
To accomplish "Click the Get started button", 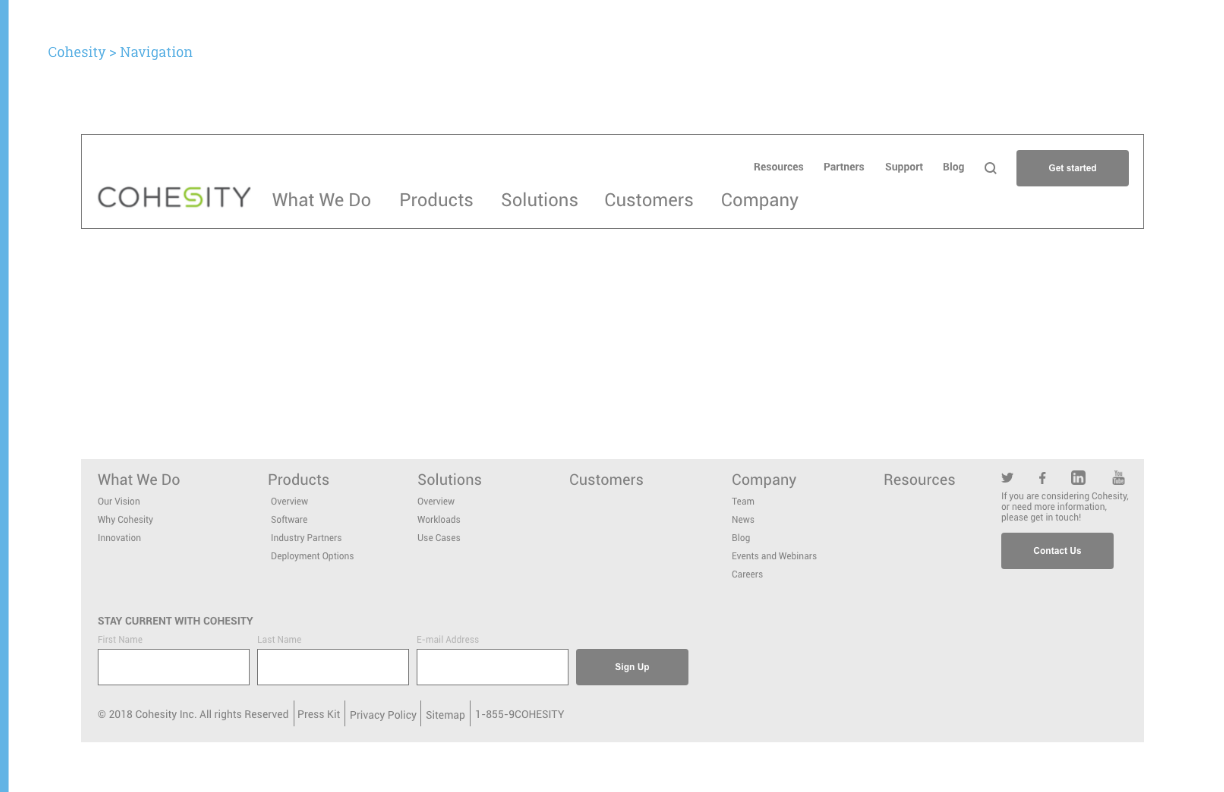I will (1072, 168).
